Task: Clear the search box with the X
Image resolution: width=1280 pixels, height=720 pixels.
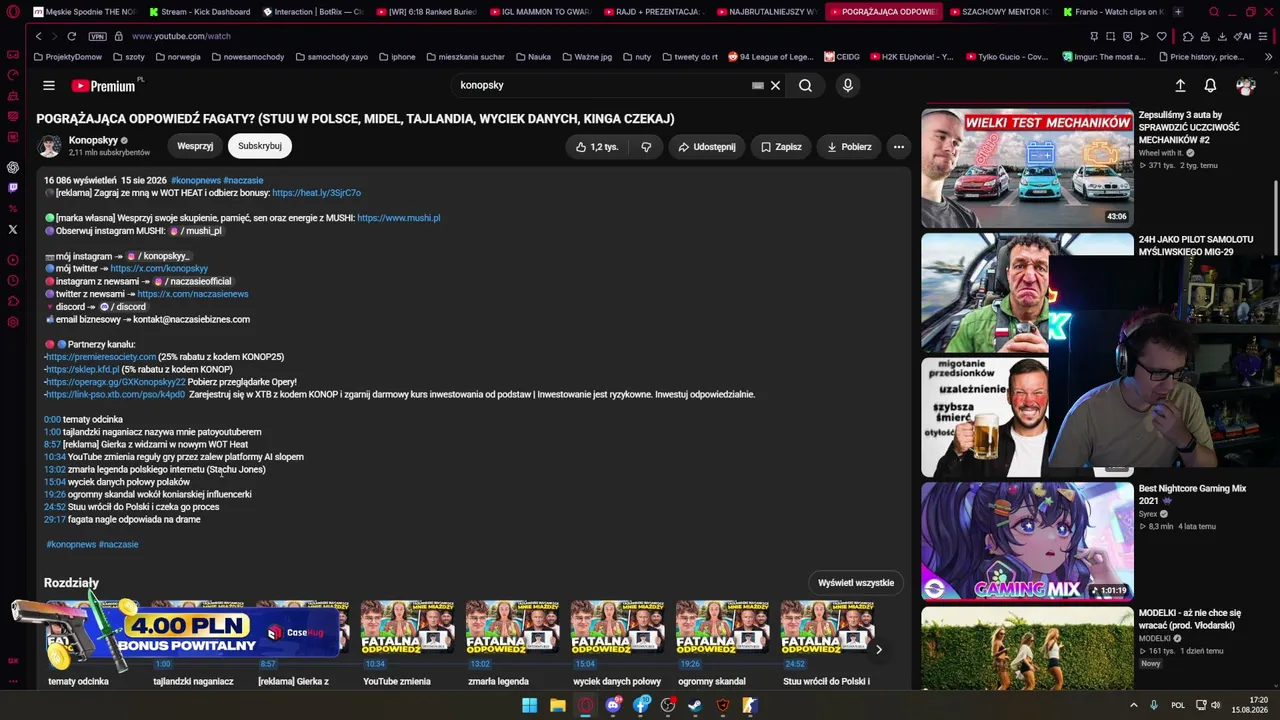Action: point(775,86)
